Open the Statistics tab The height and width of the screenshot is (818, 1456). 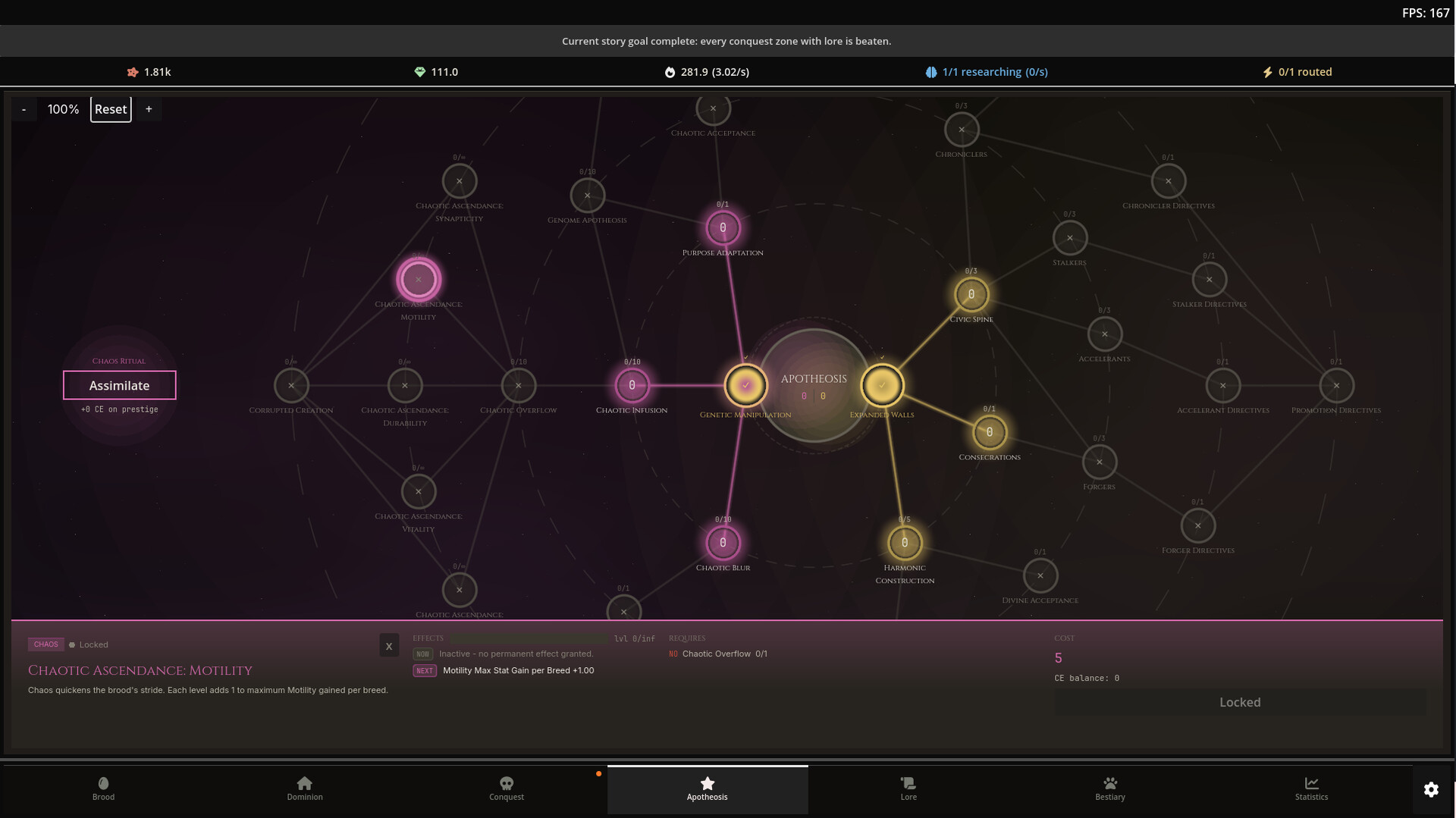point(1311,789)
